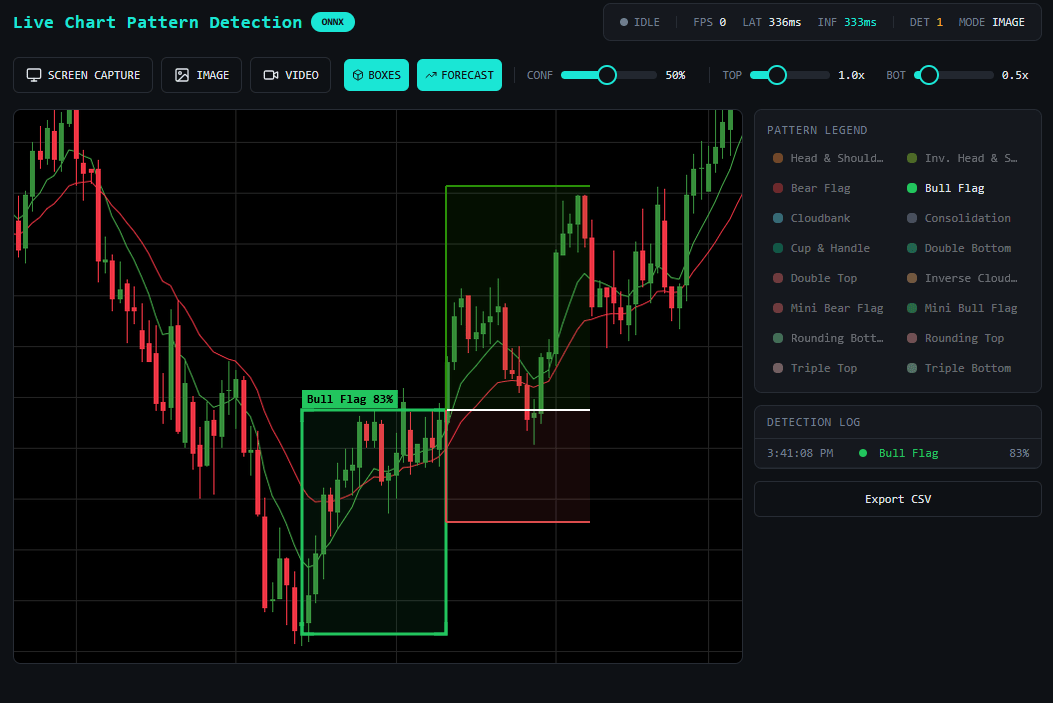
Task: Click the Forecast trend arrow icon
Action: click(430, 75)
